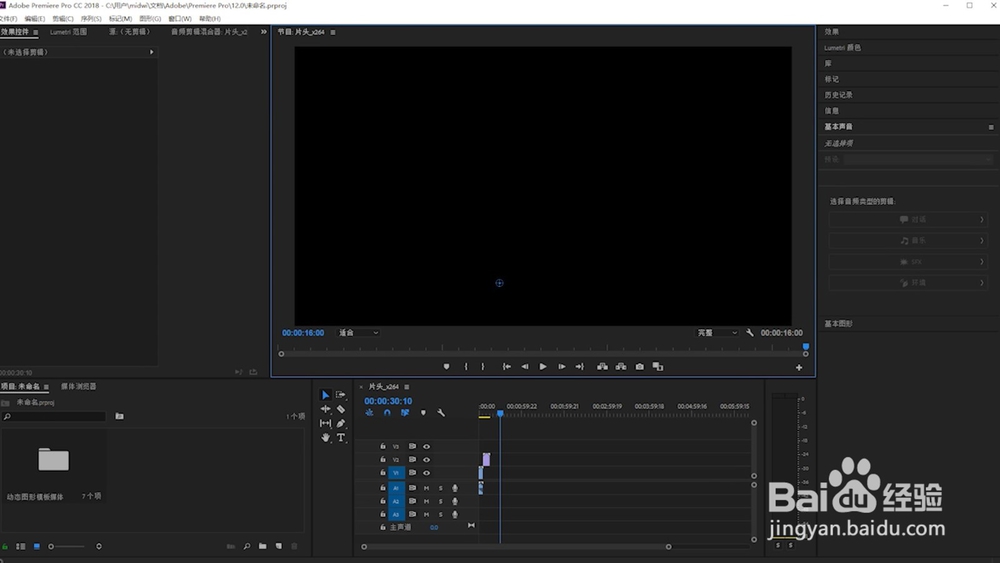Select the Pen tool
The width and height of the screenshot is (1000, 563).
(341, 423)
